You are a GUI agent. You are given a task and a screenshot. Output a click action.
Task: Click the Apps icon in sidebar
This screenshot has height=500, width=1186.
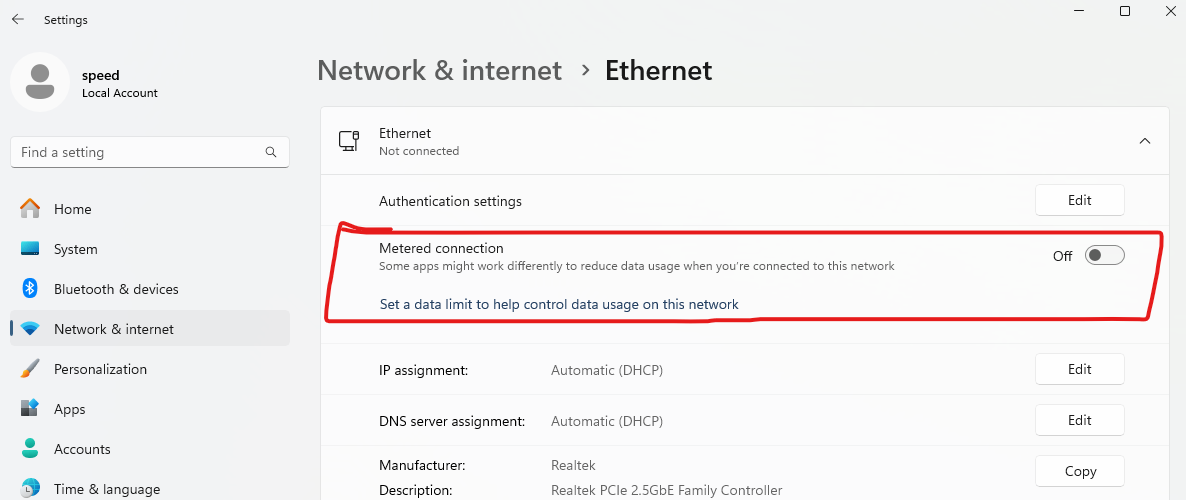[30, 409]
